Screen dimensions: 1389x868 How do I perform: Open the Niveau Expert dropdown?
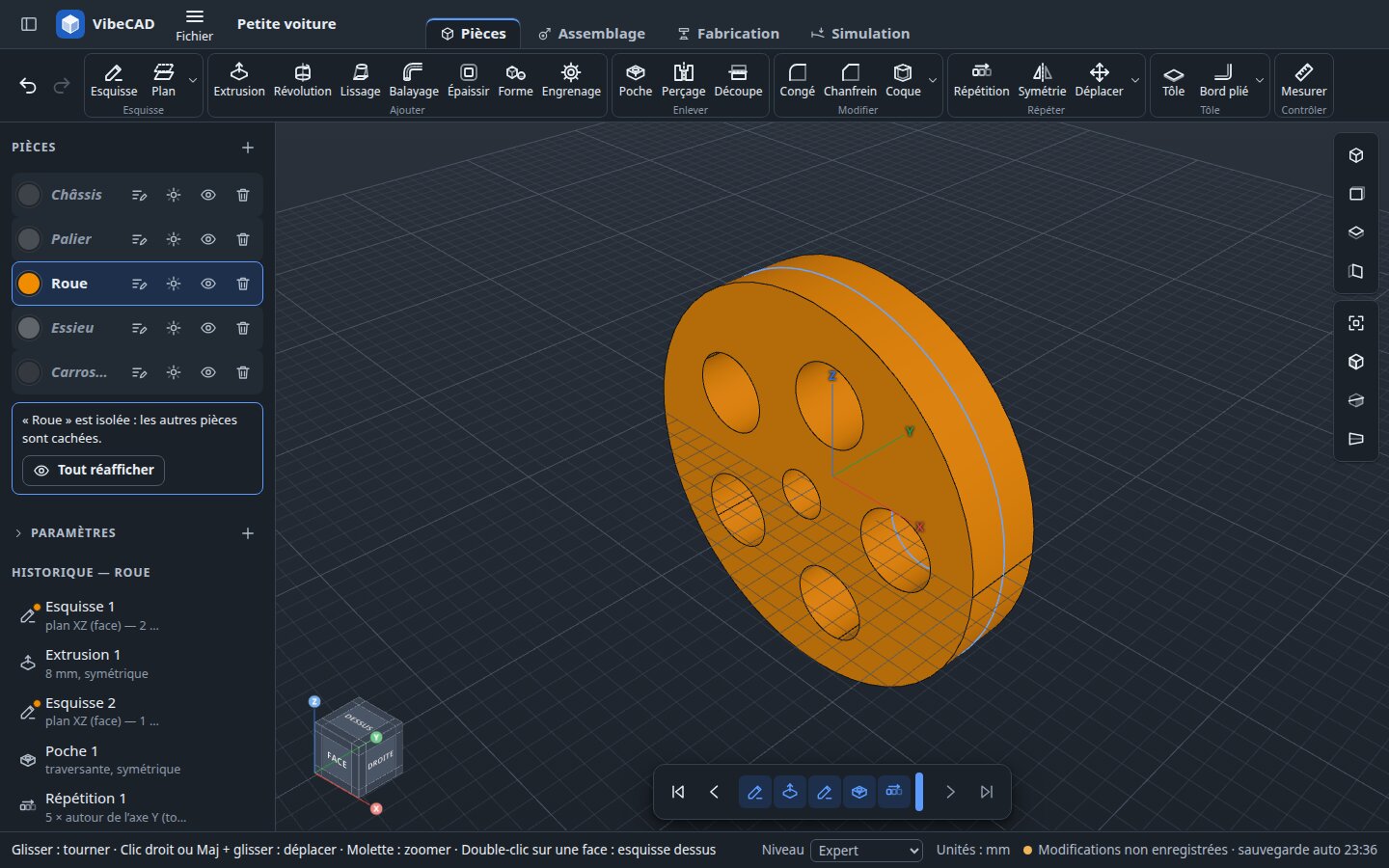(x=867, y=850)
